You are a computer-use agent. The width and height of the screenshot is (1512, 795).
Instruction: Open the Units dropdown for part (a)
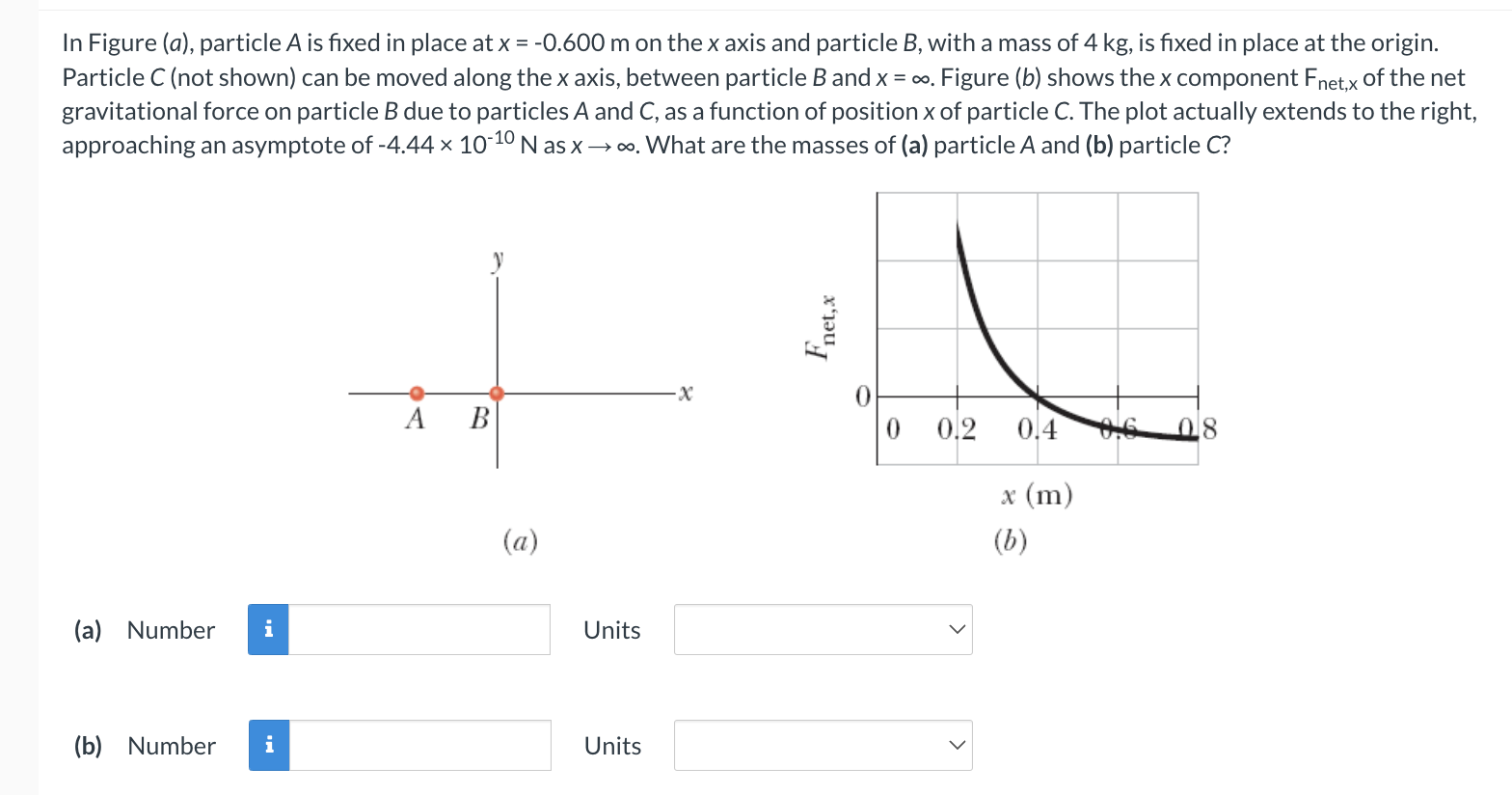[823, 629]
